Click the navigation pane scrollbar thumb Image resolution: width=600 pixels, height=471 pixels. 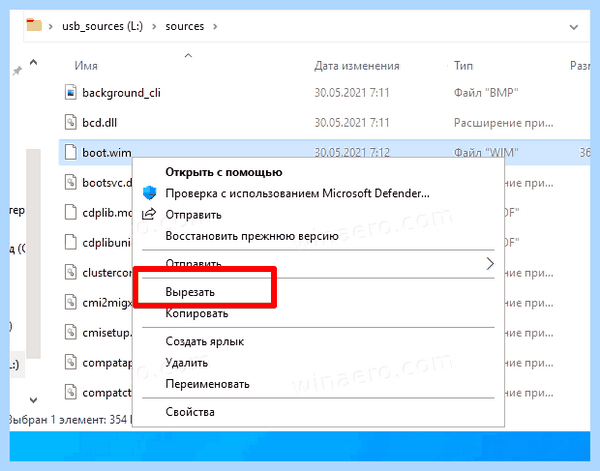point(33,254)
